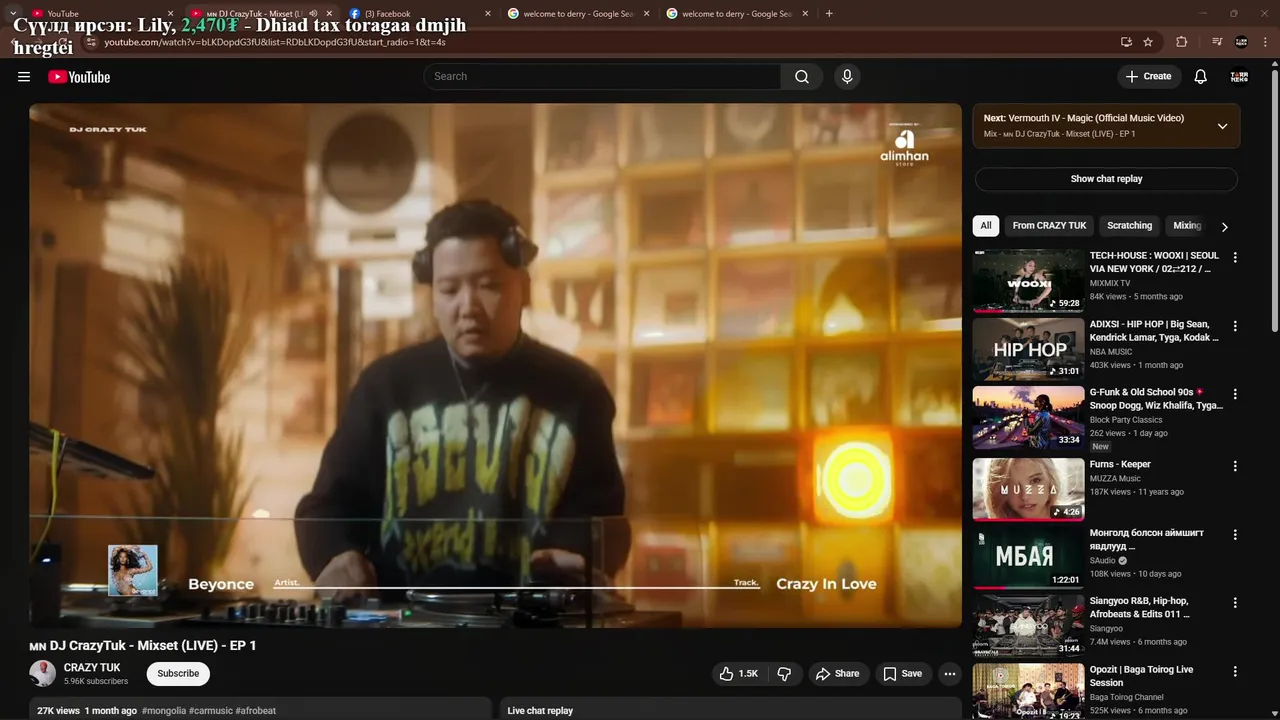The height and width of the screenshot is (720, 1280).
Task: Click the page vertical scrollbar
Action: (x=1274, y=200)
